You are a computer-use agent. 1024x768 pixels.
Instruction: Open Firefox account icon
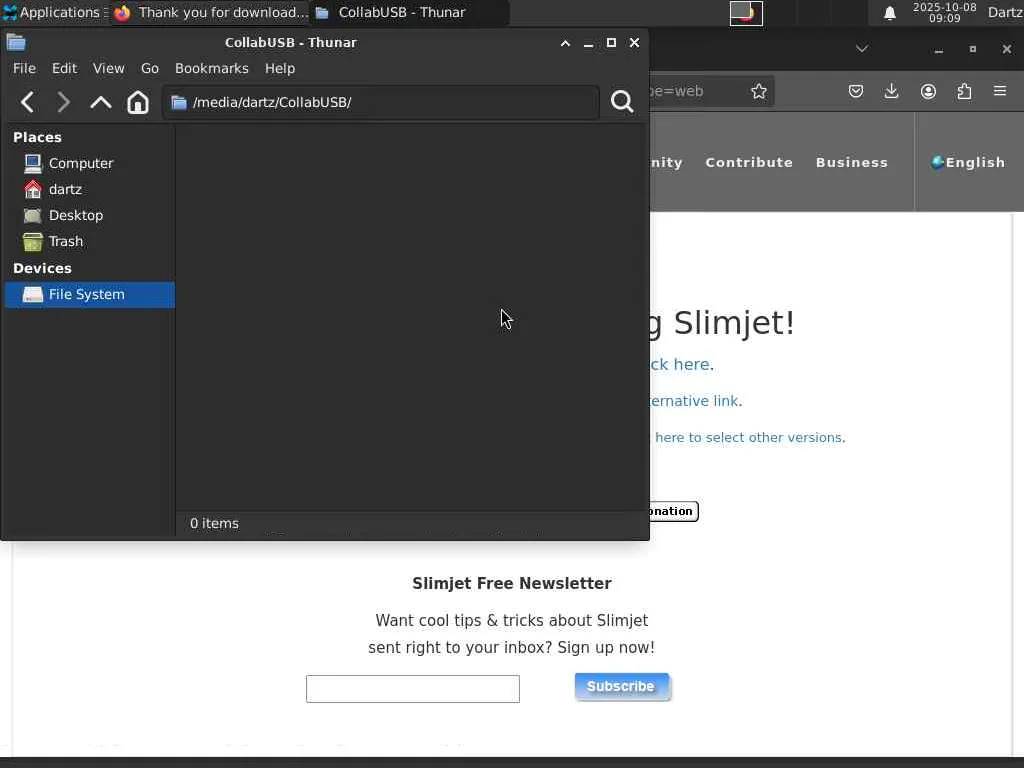(x=928, y=91)
